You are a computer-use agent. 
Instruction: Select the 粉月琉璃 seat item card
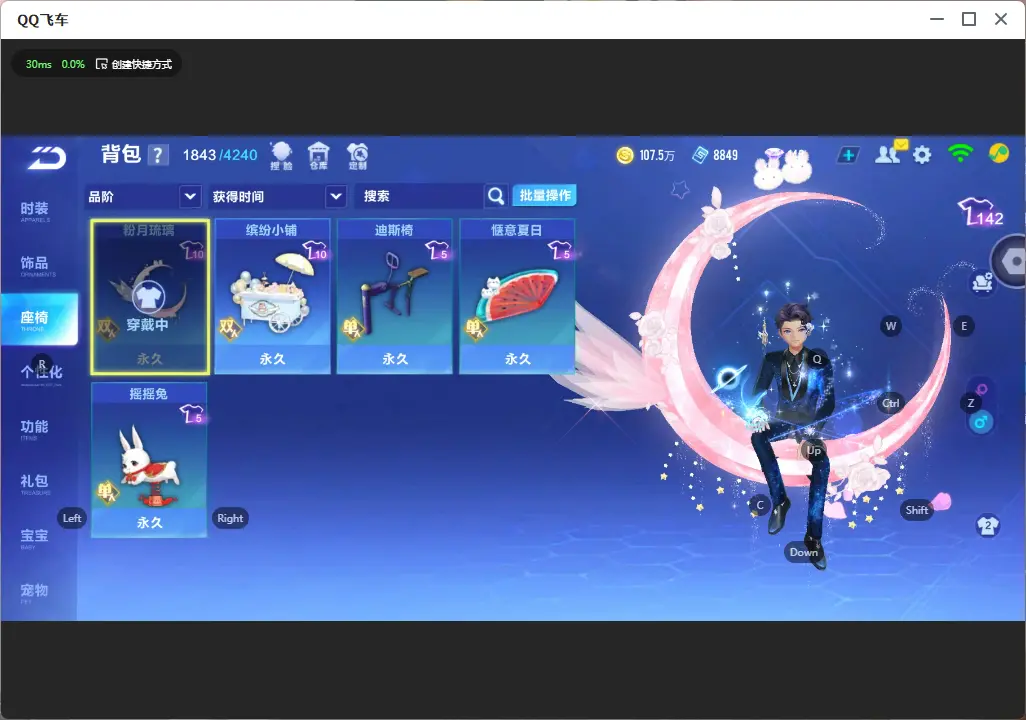coord(150,297)
